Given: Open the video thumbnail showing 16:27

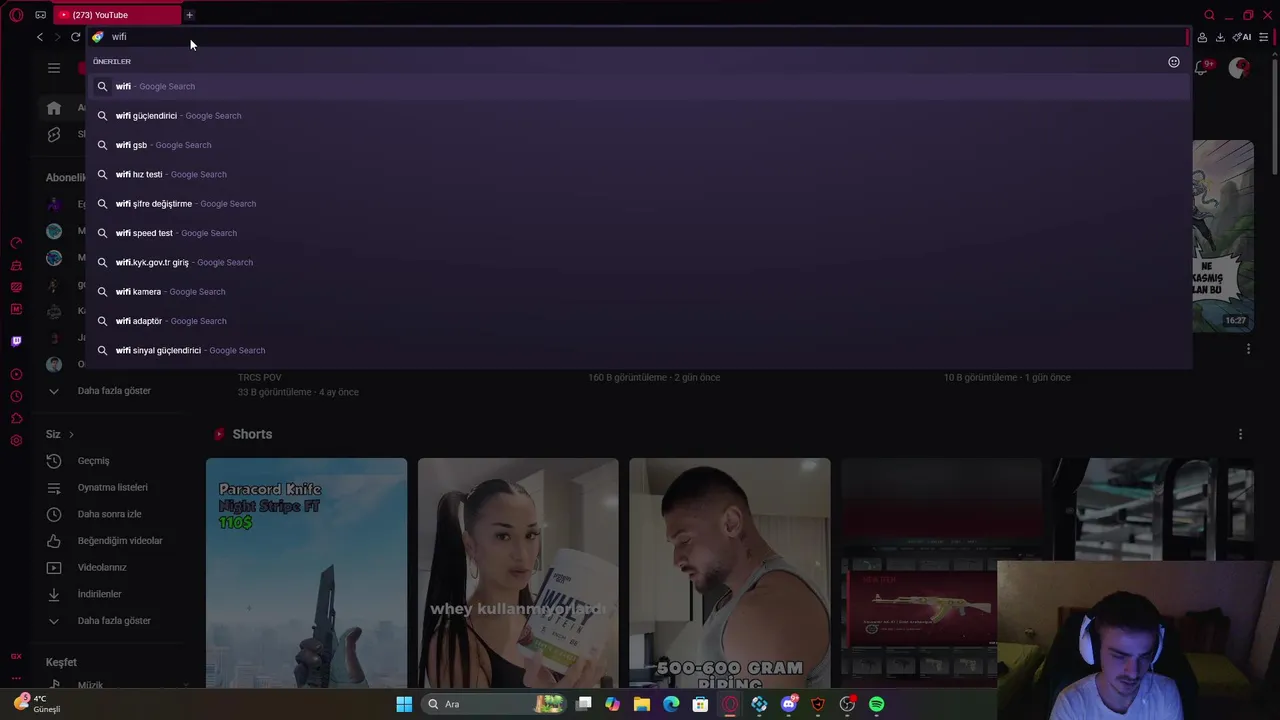Looking at the screenshot, I should point(1222,236).
